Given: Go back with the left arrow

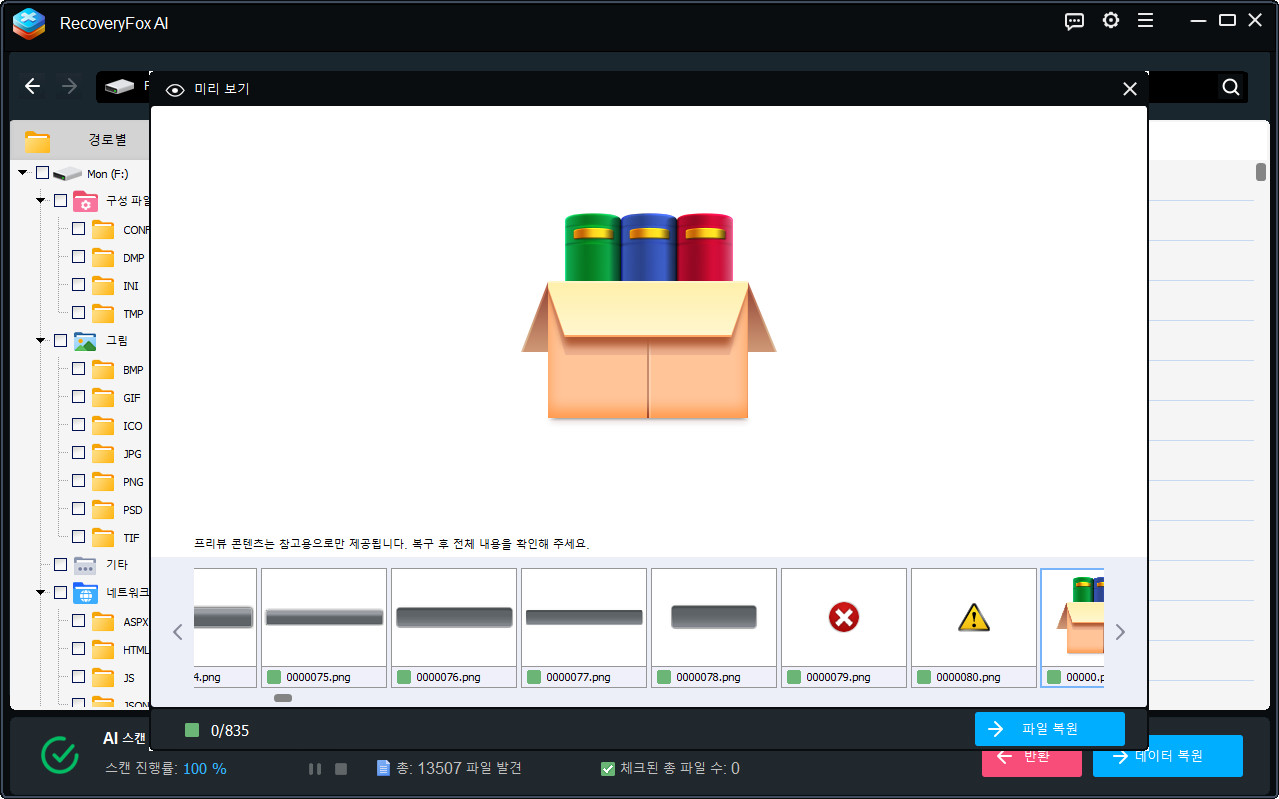Looking at the screenshot, I should point(33,86).
